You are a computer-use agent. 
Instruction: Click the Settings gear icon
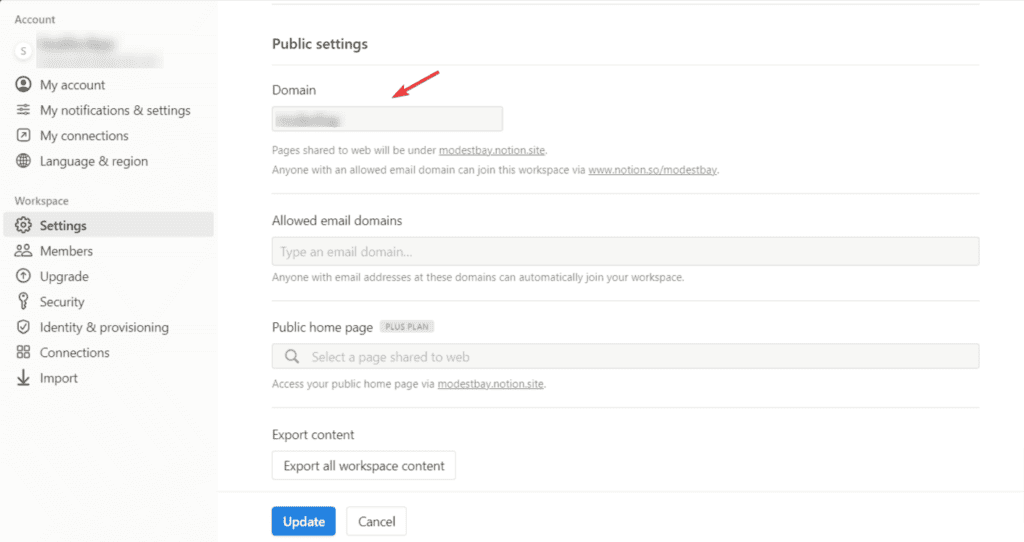tap(23, 226)
